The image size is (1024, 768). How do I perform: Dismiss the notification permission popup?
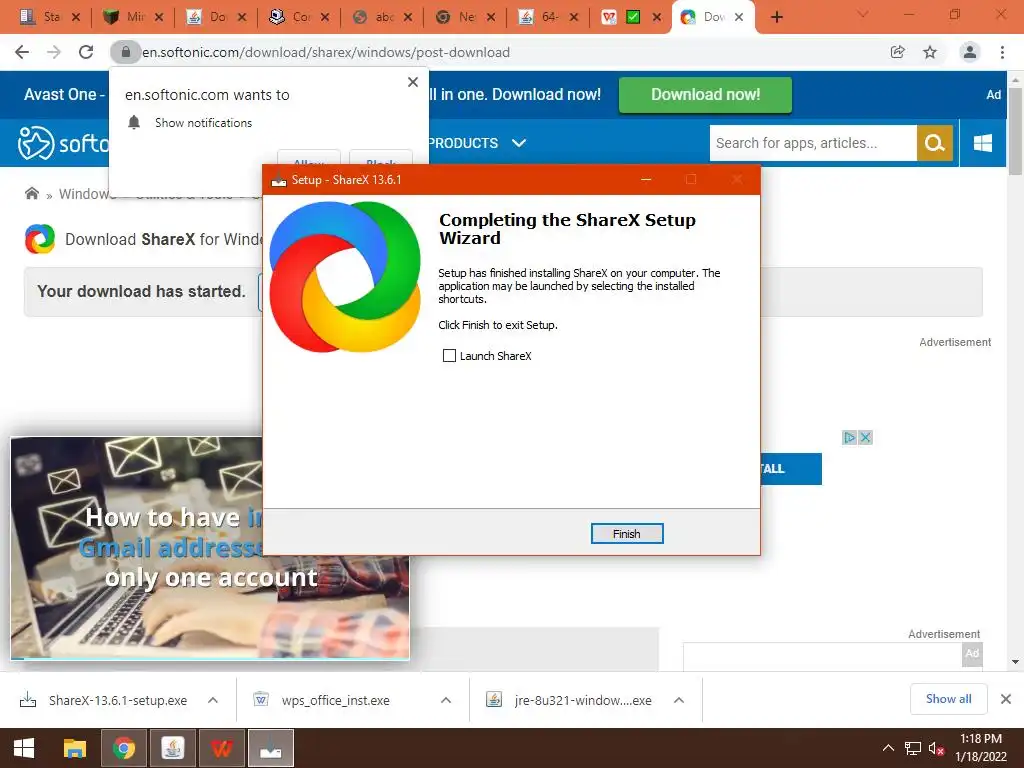tap(413, 82)
